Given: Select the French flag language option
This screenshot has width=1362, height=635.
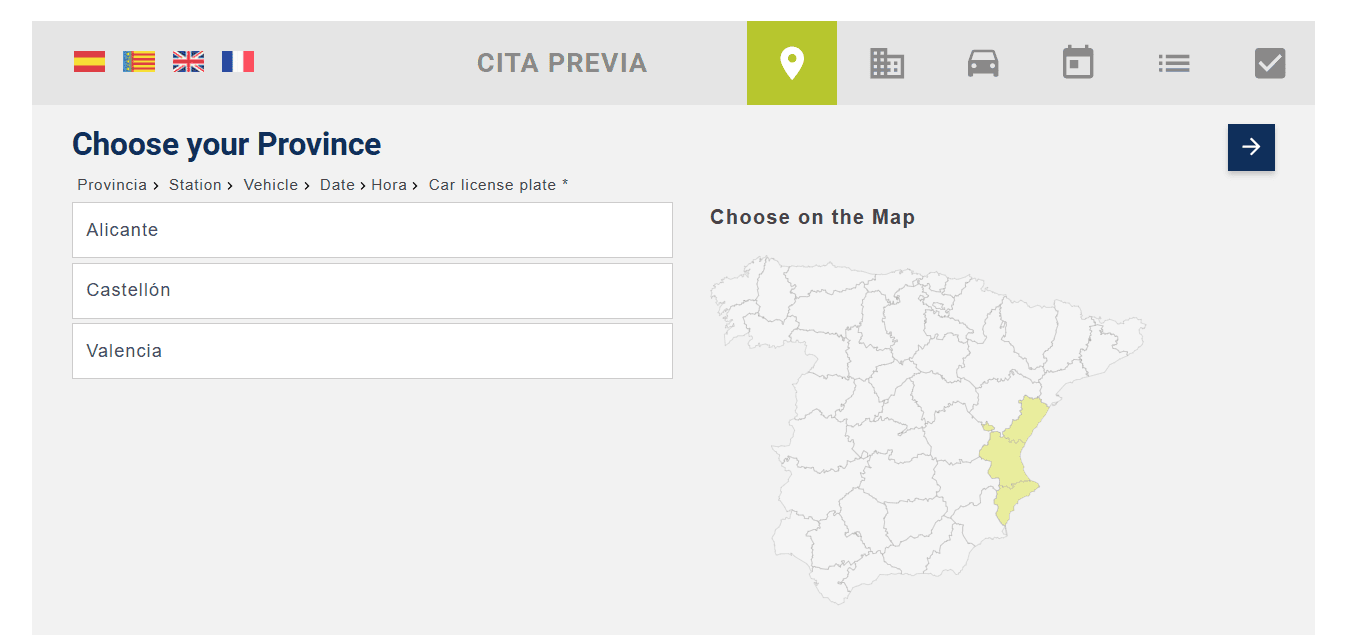Looking at the screenshot, I should tap(237, 61).
